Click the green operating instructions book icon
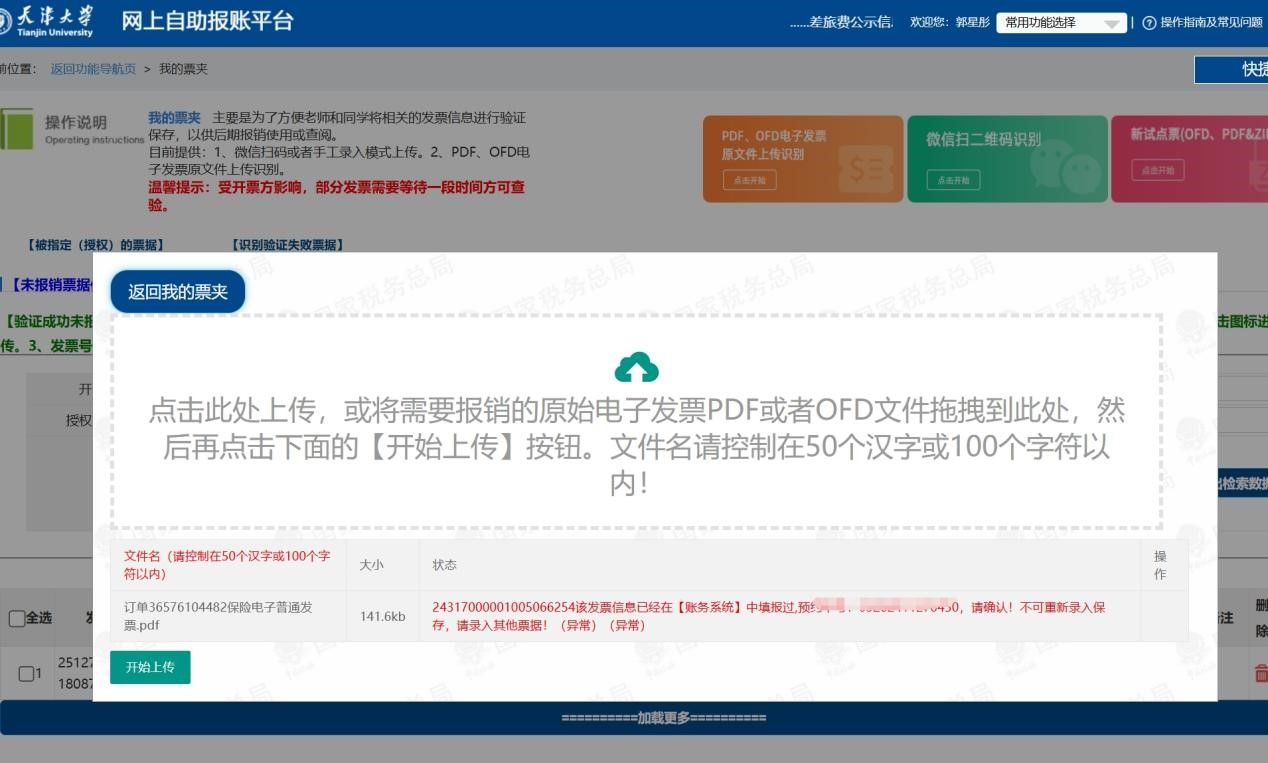The height and width of the screenshot is (763, 1268). point(16,129)
